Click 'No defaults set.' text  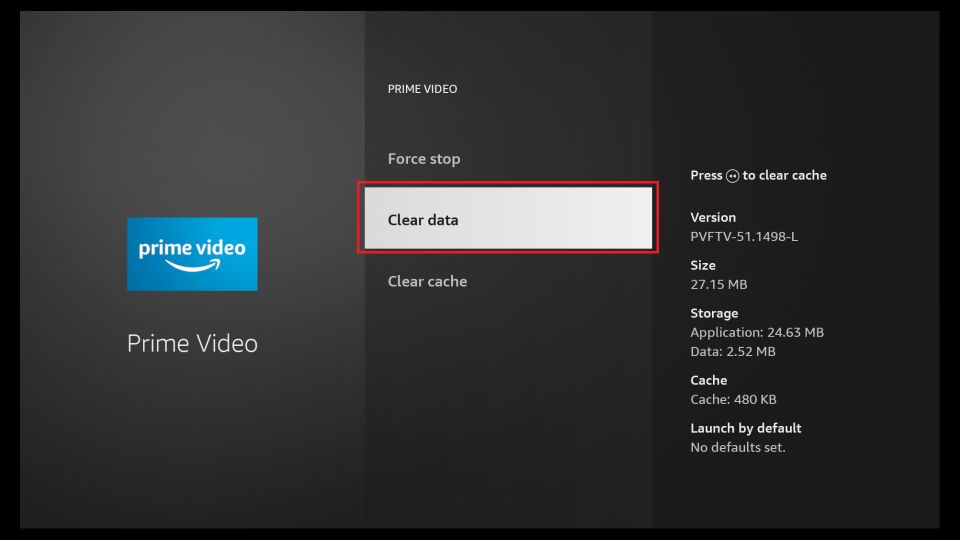(738, 447)
